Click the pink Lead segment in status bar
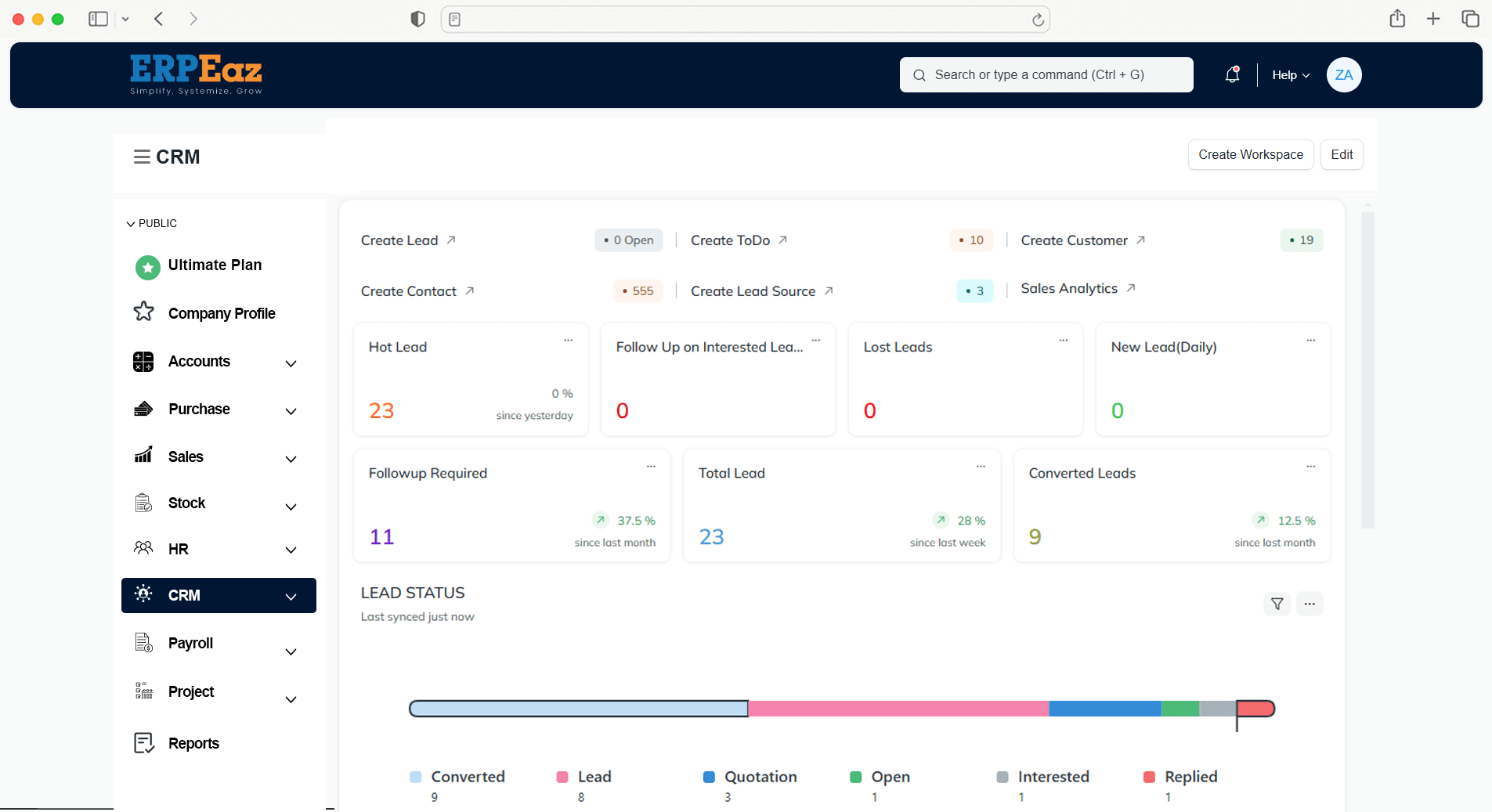The height and width of the screenshot is (812, 1492). (898, 709)
